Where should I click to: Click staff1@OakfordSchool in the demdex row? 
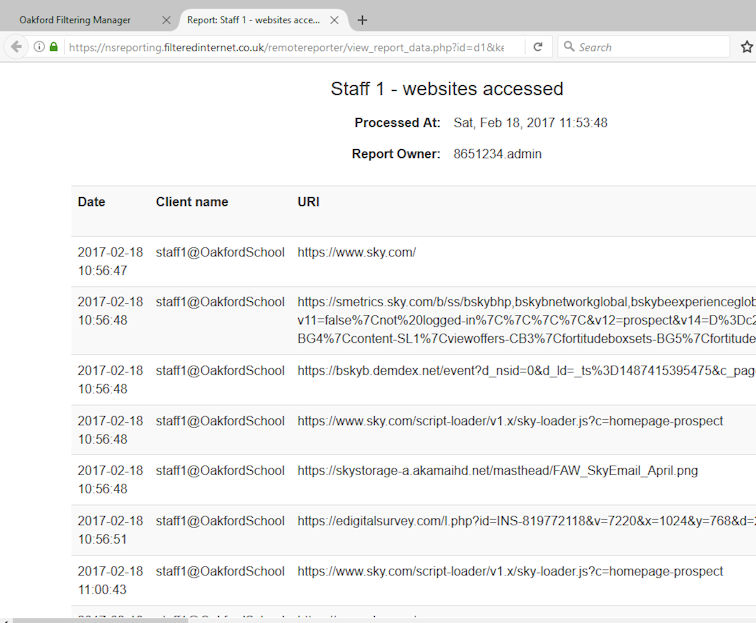pyautogui.click(x=220, y=370)
